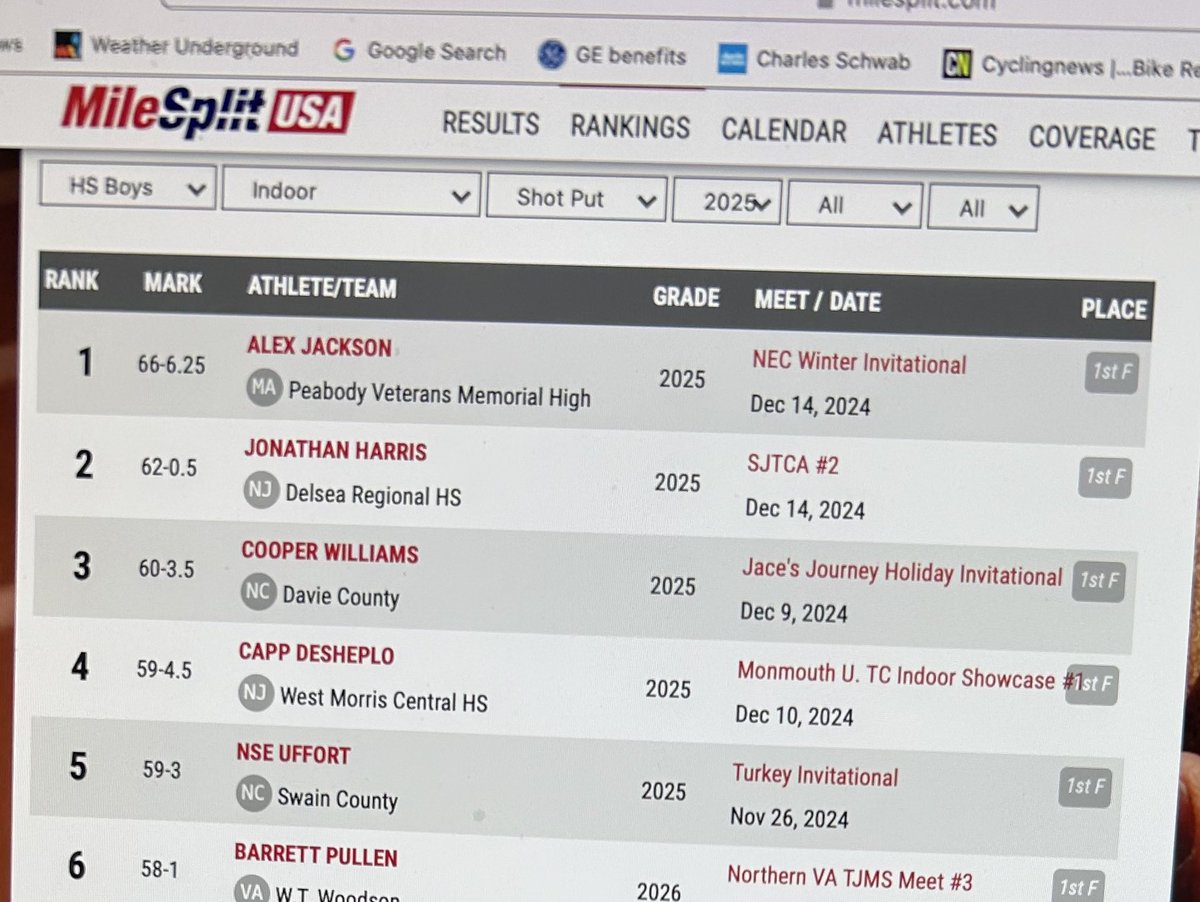Open Barrett Pullen athlete profile
The height and width of the screenshot is (902, 1200).
click(x=316, y=856)
